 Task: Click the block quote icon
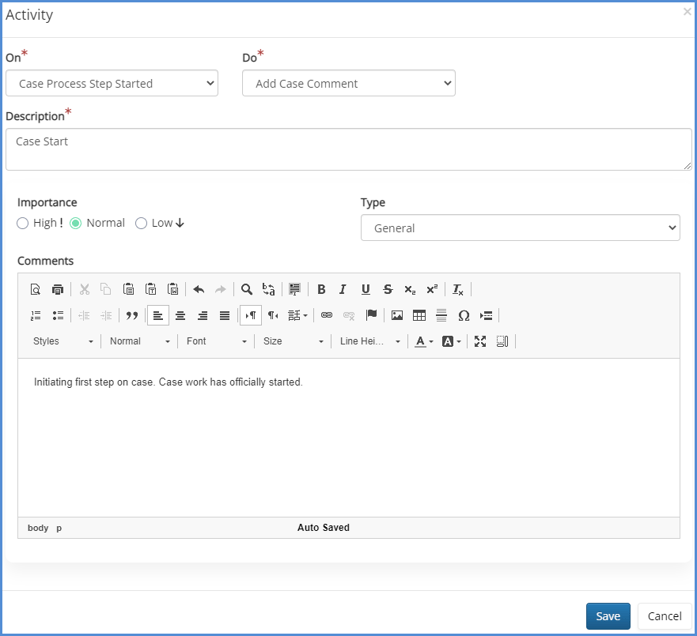[132, 315]
